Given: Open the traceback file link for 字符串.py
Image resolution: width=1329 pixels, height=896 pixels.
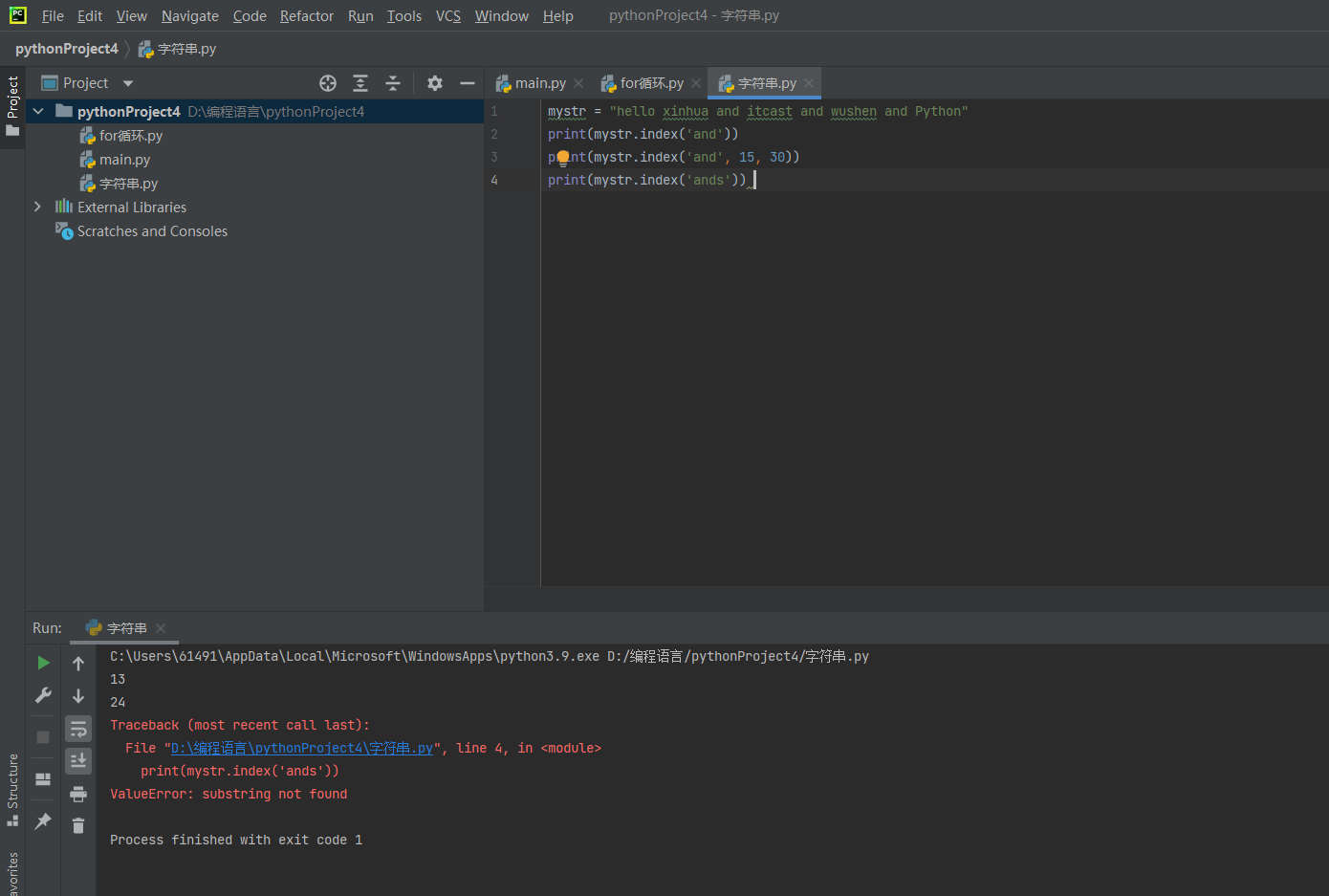Looking at the screenshot, I should coord(301,749).
